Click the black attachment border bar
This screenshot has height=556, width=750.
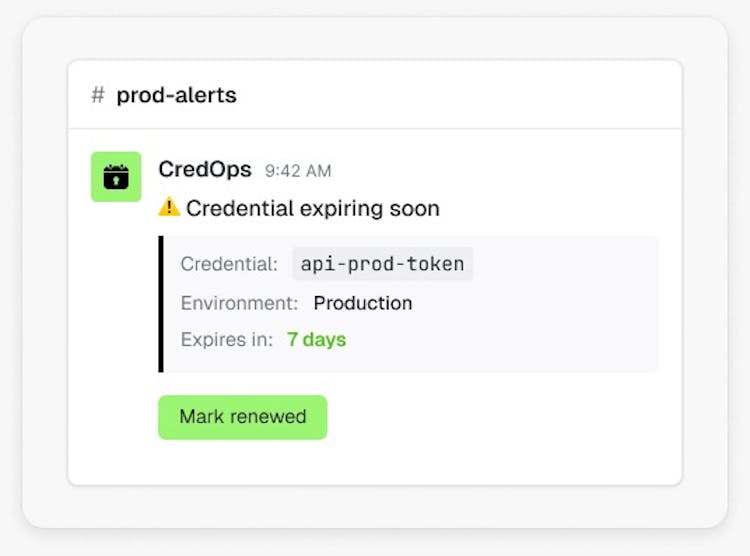(160, 304)
